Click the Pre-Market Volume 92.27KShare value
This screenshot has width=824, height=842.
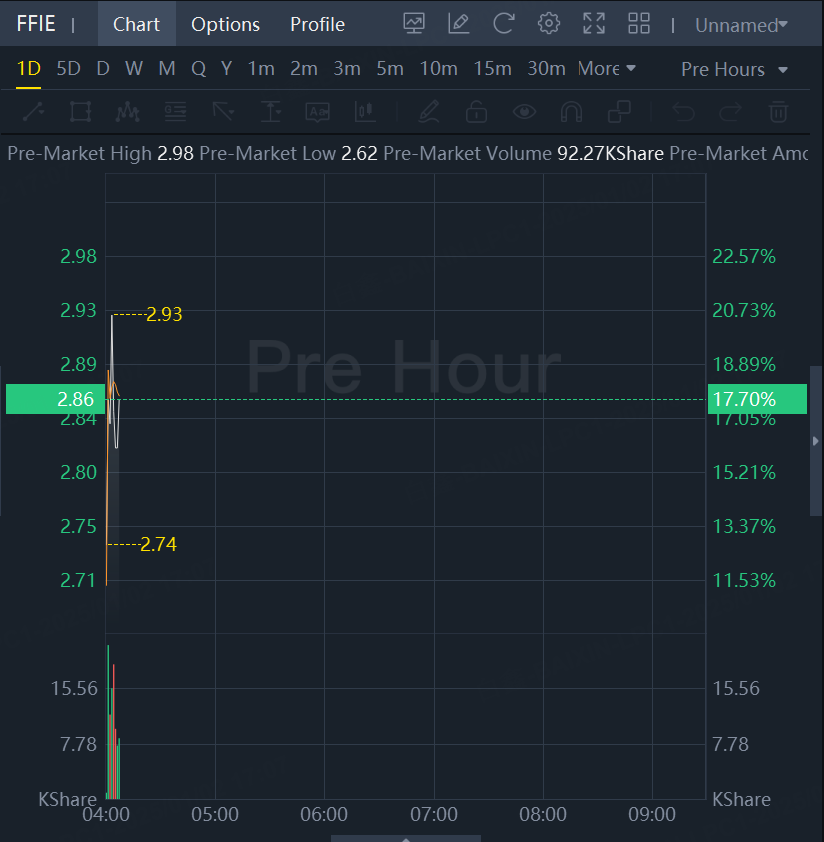610,154
